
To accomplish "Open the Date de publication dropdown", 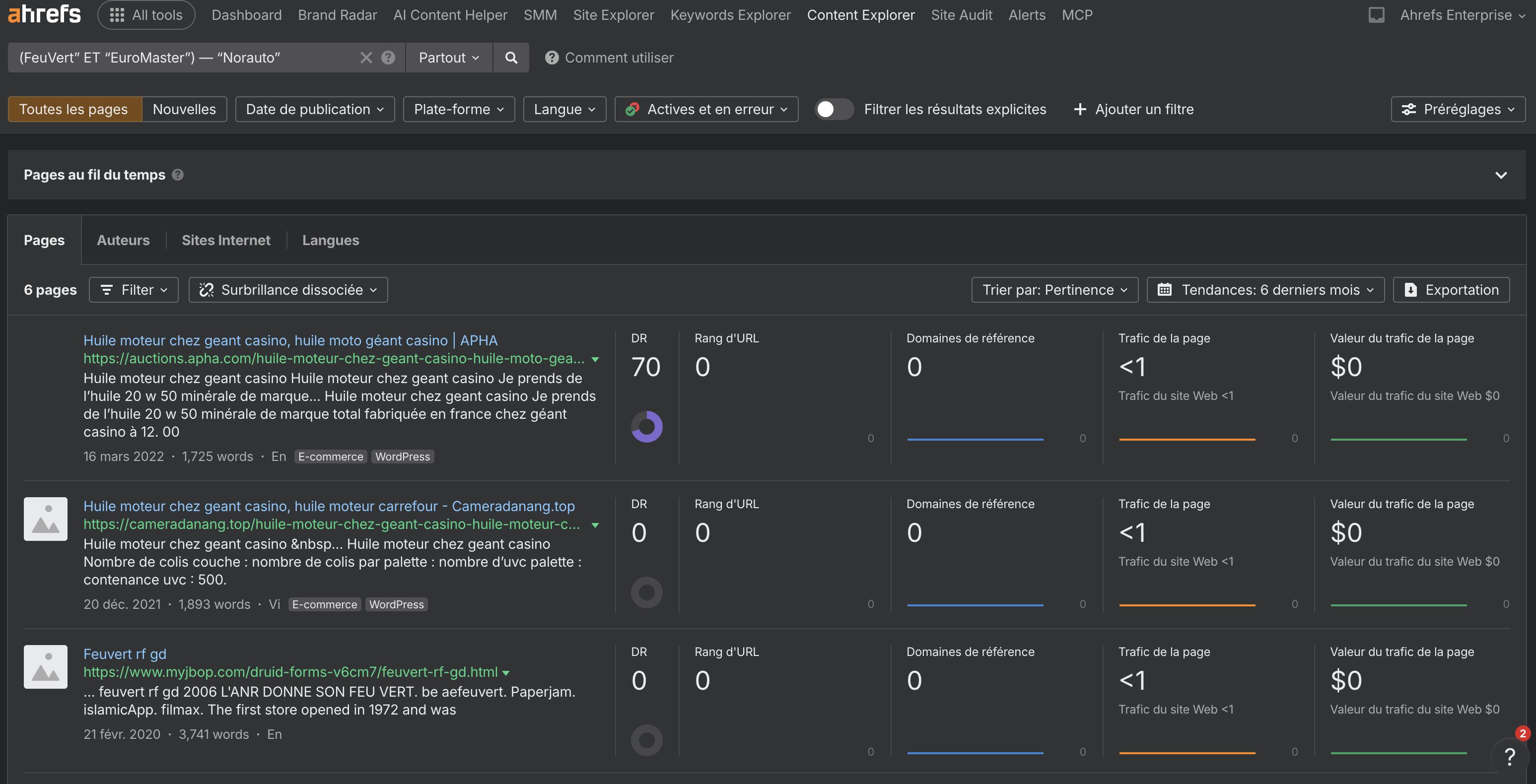I will point(315,109).
